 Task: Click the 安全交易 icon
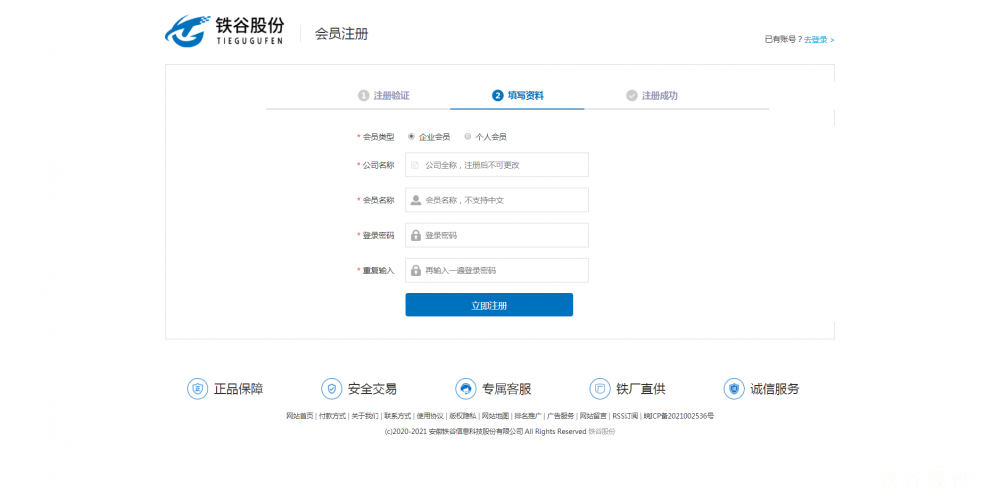[x=331, y=389]
